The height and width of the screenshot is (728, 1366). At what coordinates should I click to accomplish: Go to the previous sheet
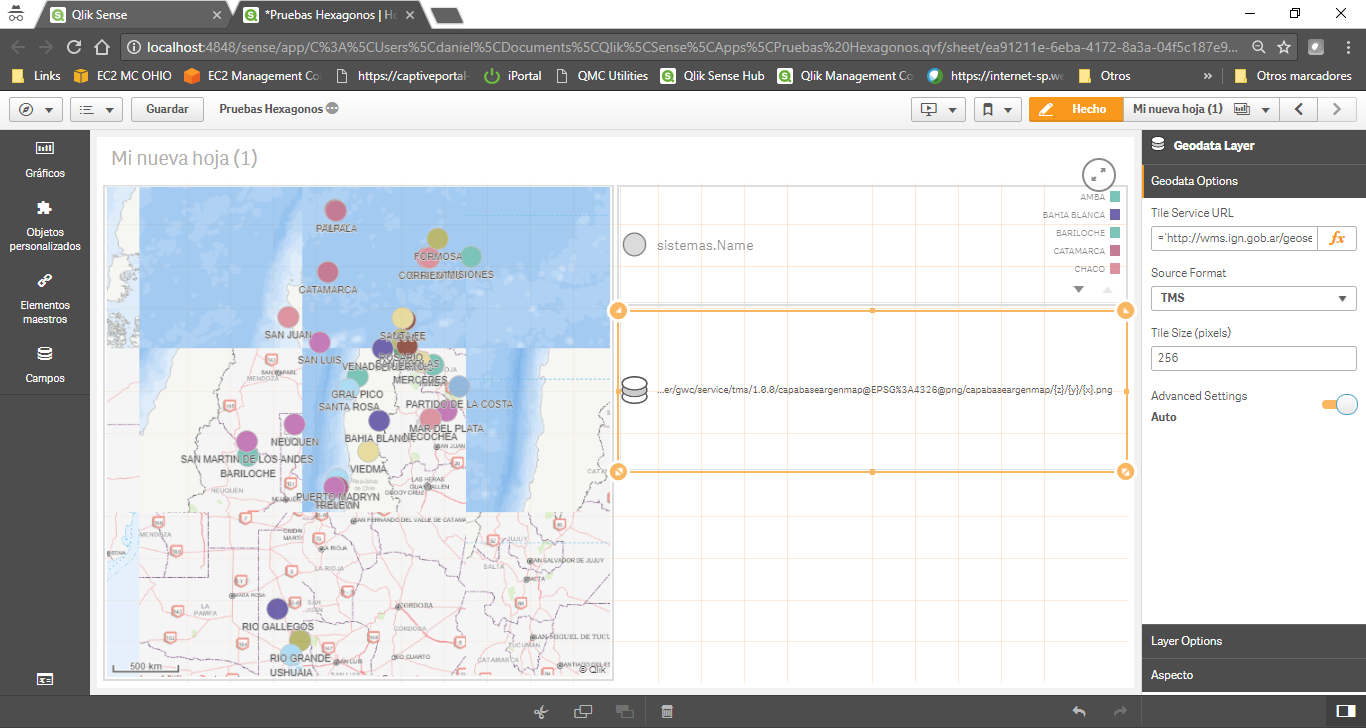click(x=1298, y=109)
